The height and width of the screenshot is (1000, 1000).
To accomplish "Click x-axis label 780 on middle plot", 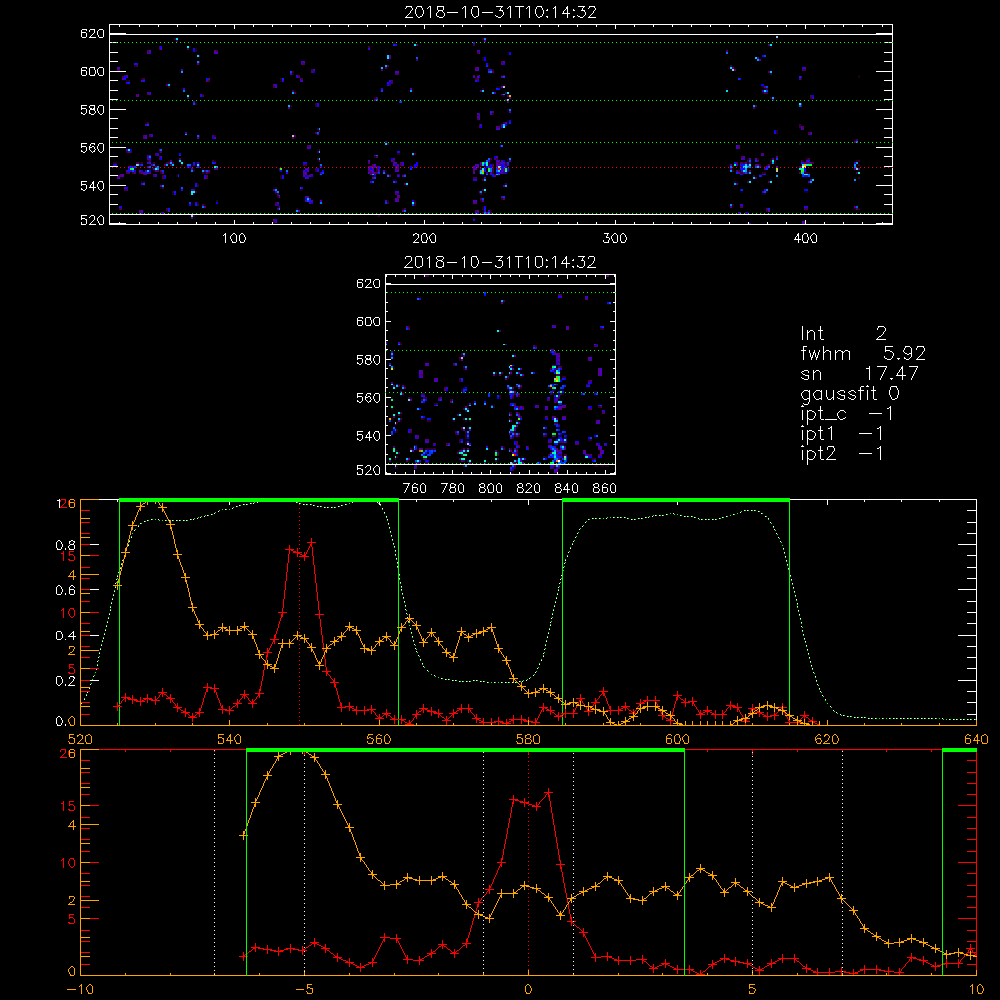I will [453, 489].
